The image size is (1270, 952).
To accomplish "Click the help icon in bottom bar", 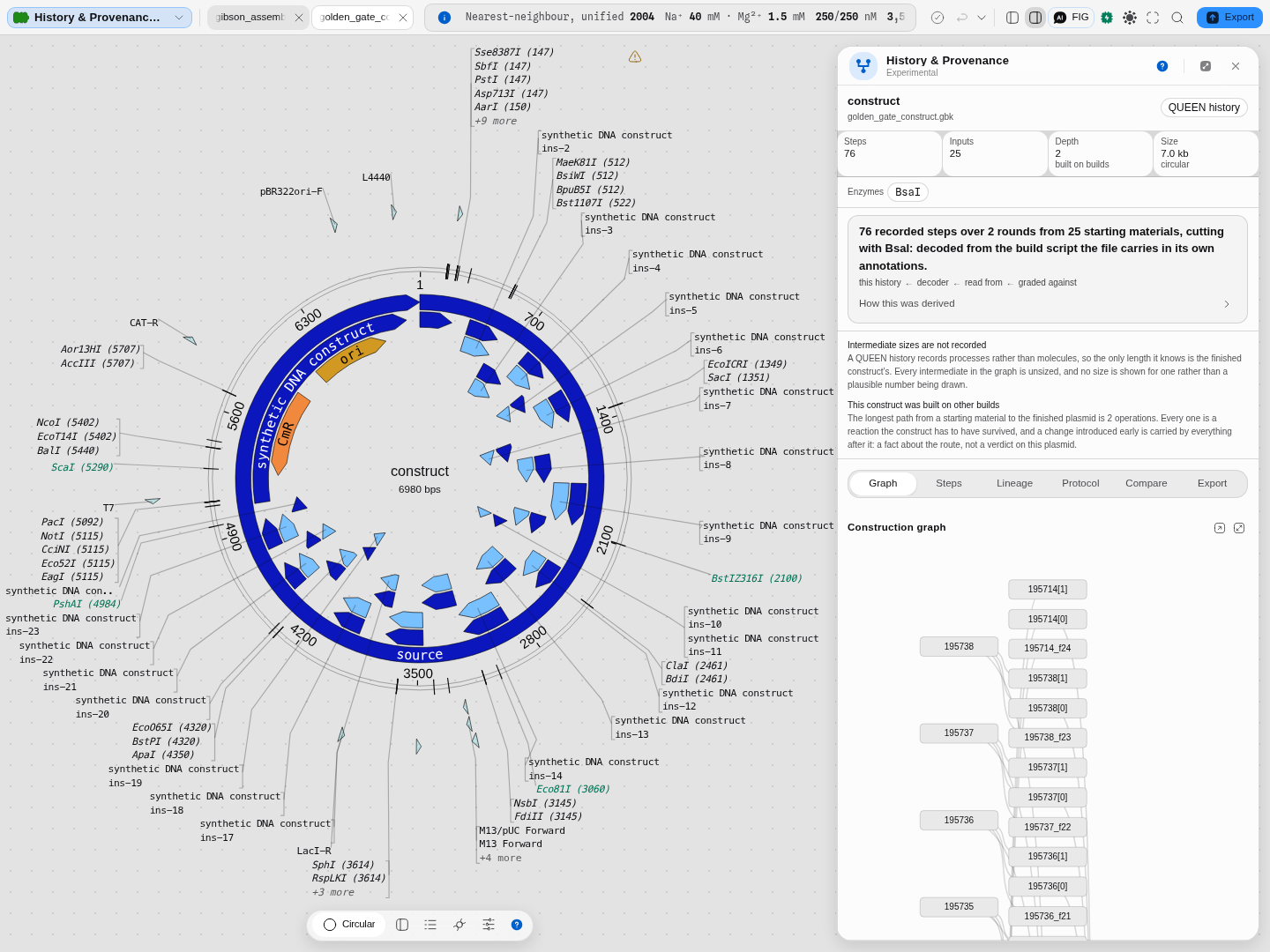I will [x=517, y=925].
